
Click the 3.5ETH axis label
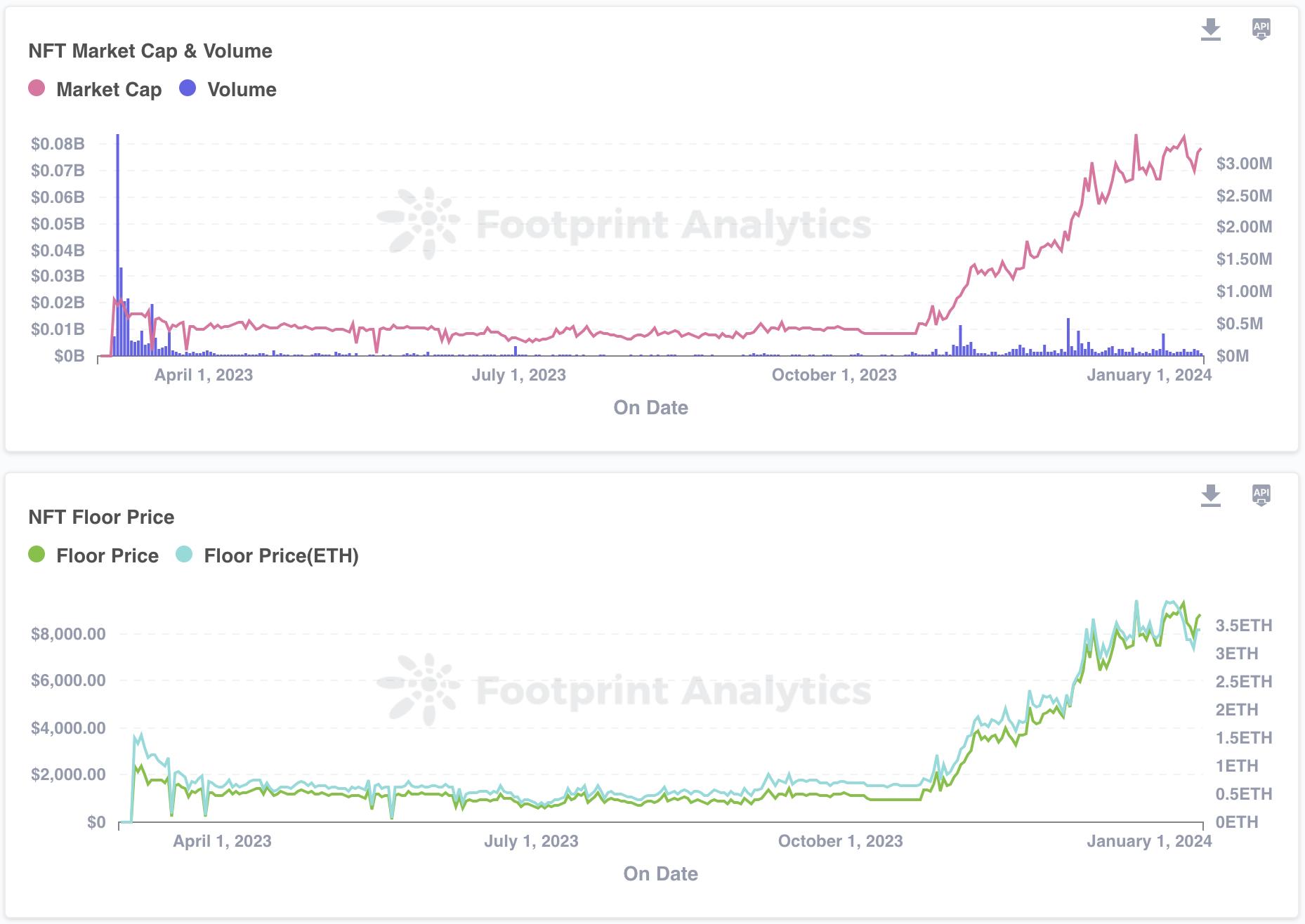click(1243, 626)
